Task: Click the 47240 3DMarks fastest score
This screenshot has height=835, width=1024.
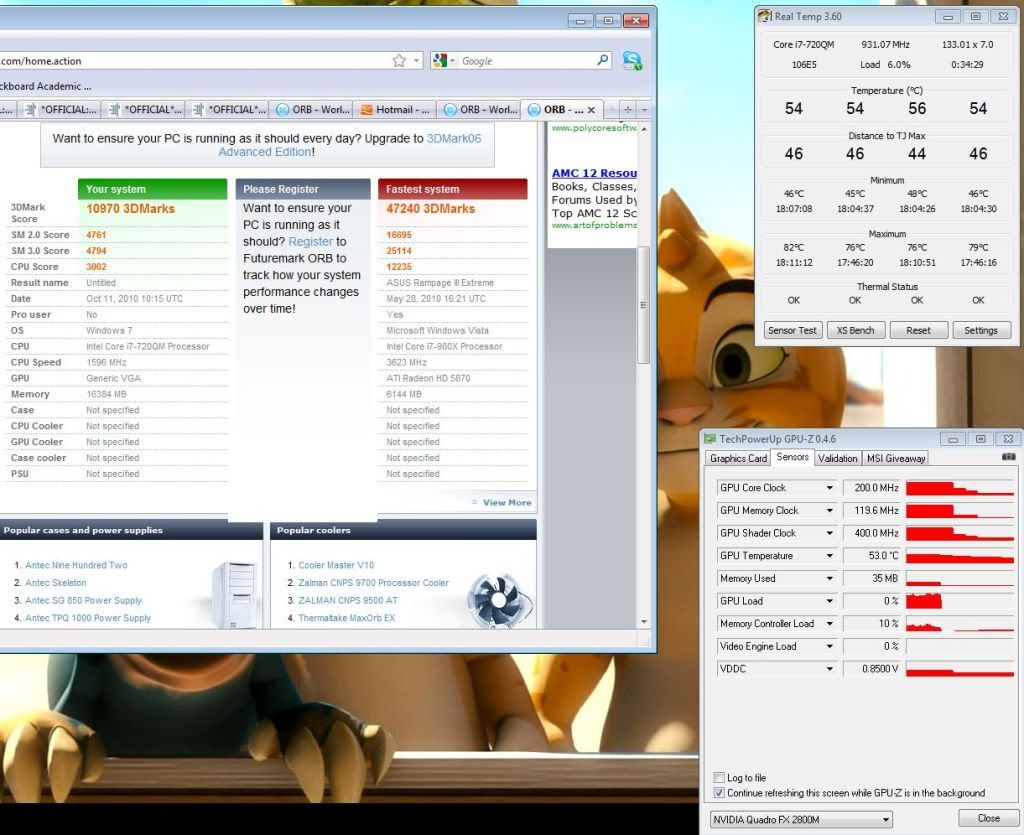Action: tap(430, 209)
